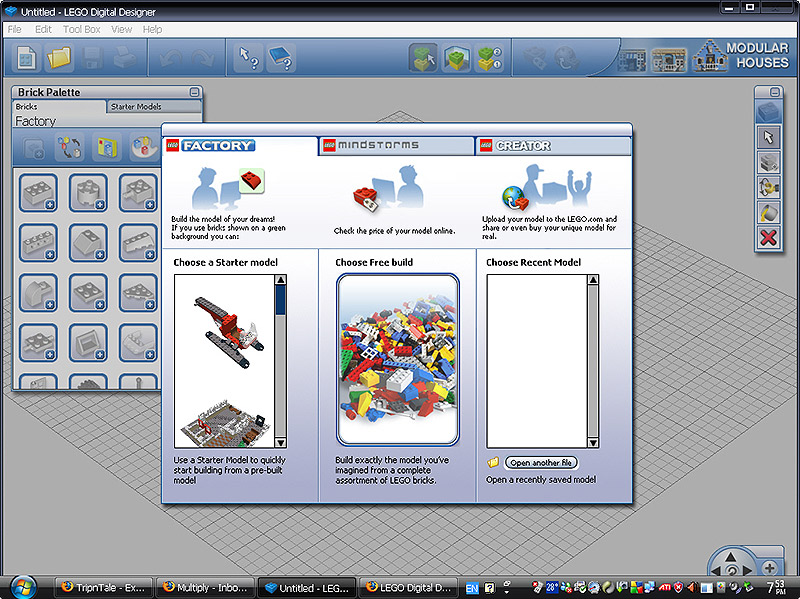Open the help book icon
The height and width of the screenshot is (599, 800).
[281, 58]
